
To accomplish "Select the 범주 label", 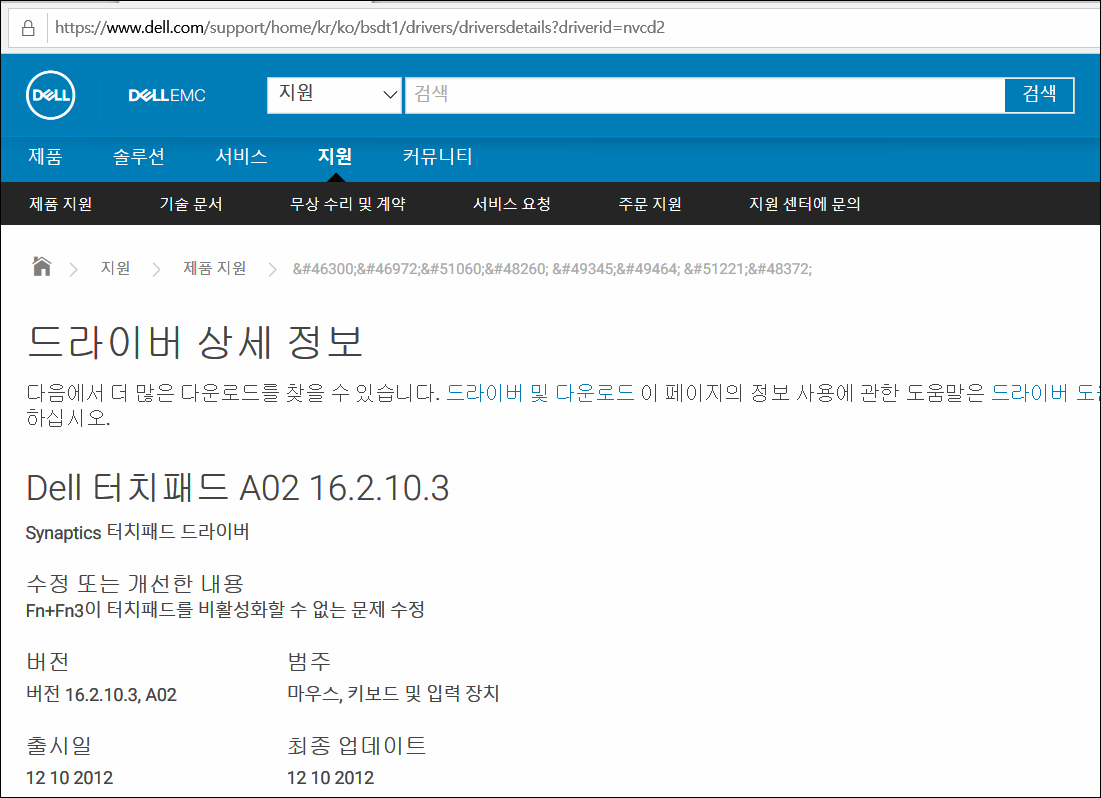I will click(x=309, y=661).
